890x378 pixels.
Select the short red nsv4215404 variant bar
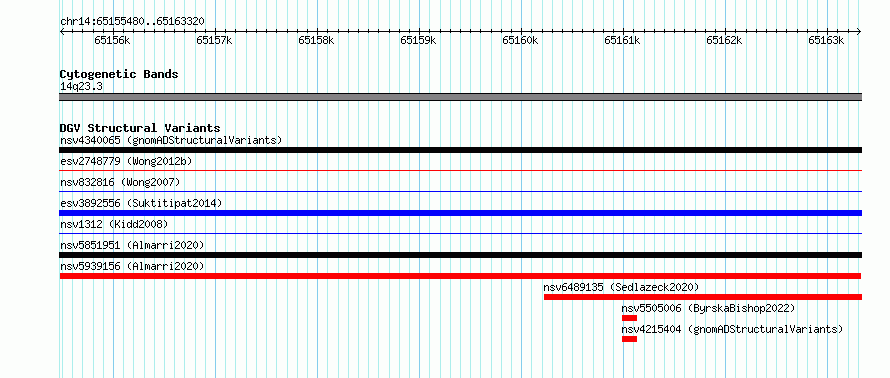tap(629, 339)
